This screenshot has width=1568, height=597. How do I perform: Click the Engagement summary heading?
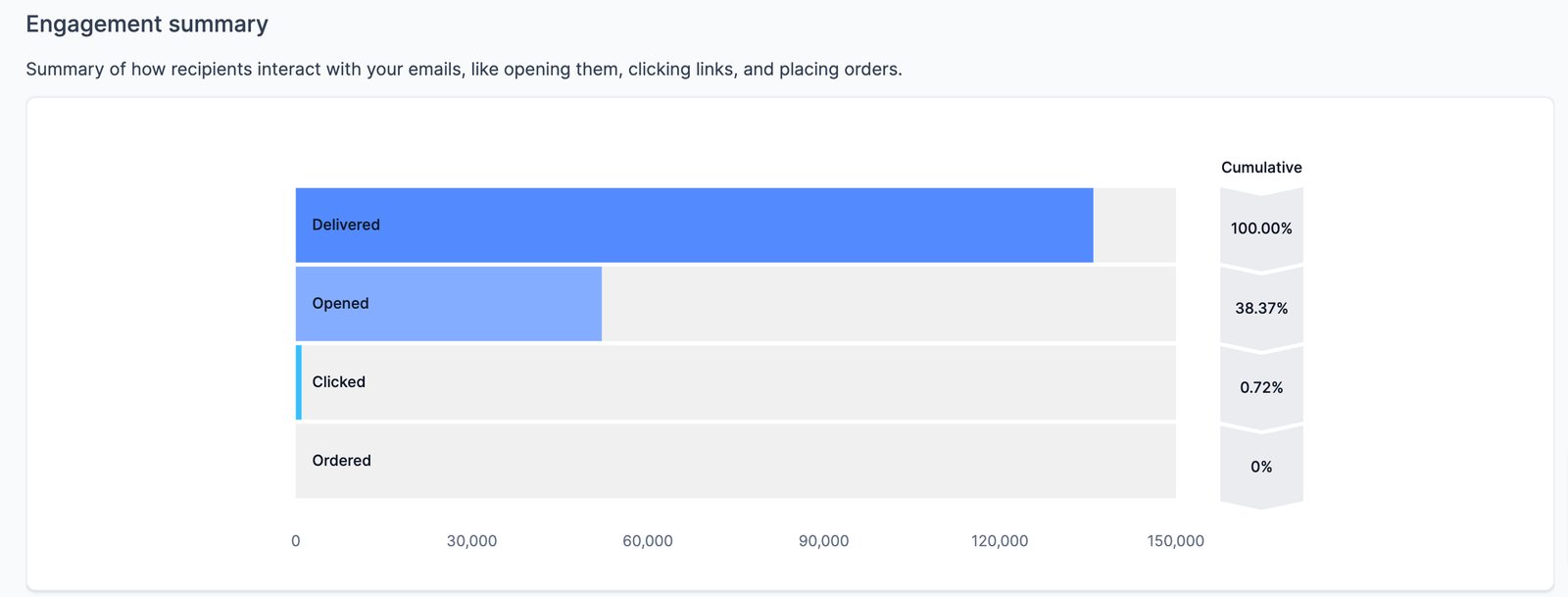[147, 25]
